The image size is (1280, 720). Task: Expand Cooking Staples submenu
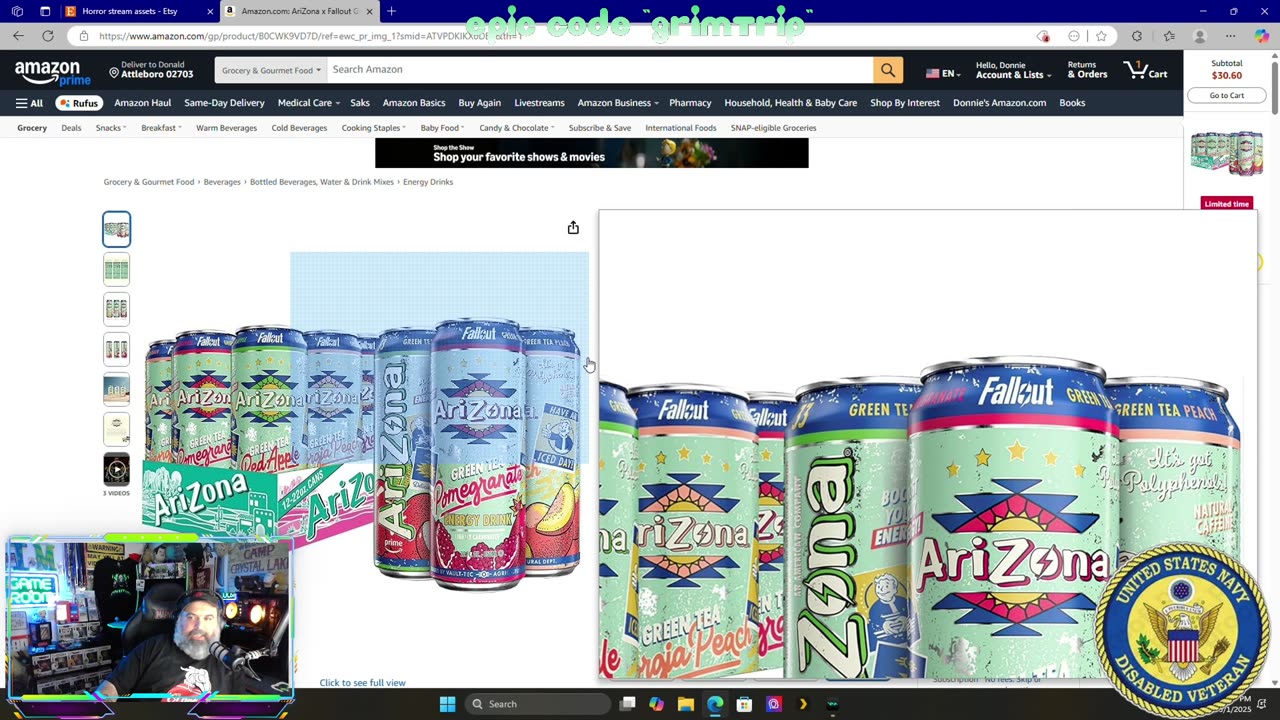373,128
